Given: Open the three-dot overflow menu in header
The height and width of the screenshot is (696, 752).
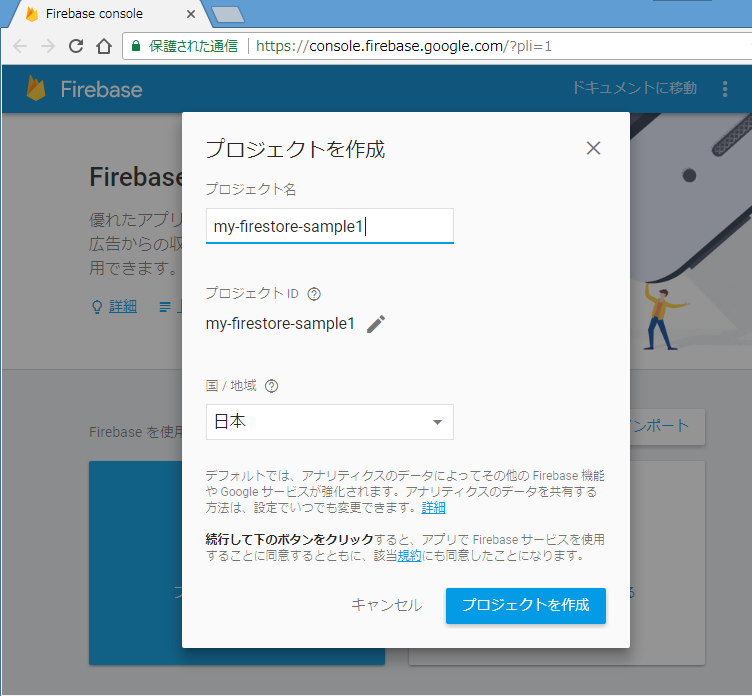Looking at the screenshot, I should (x=725, y=89).
